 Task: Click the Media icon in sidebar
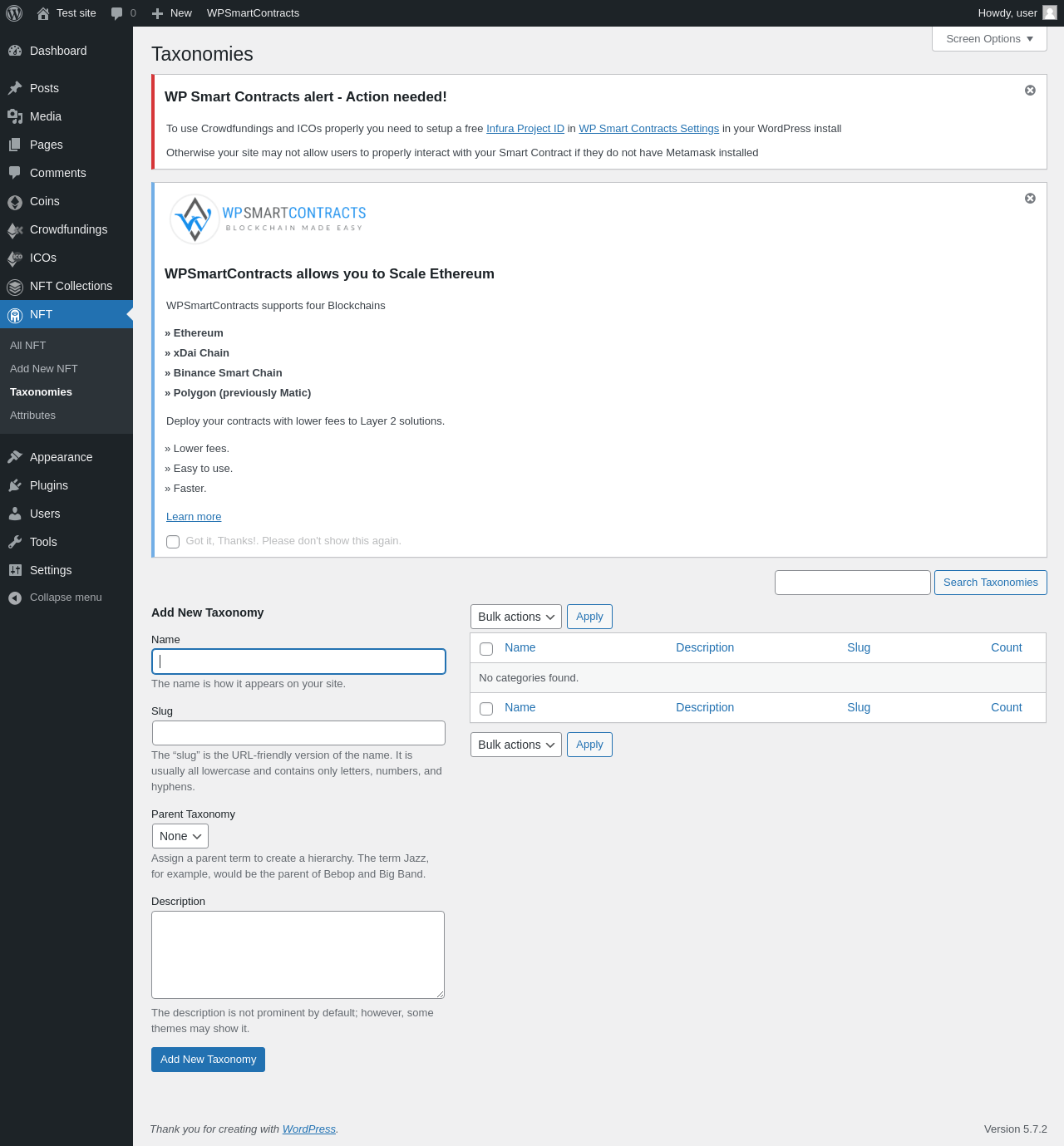15,116
